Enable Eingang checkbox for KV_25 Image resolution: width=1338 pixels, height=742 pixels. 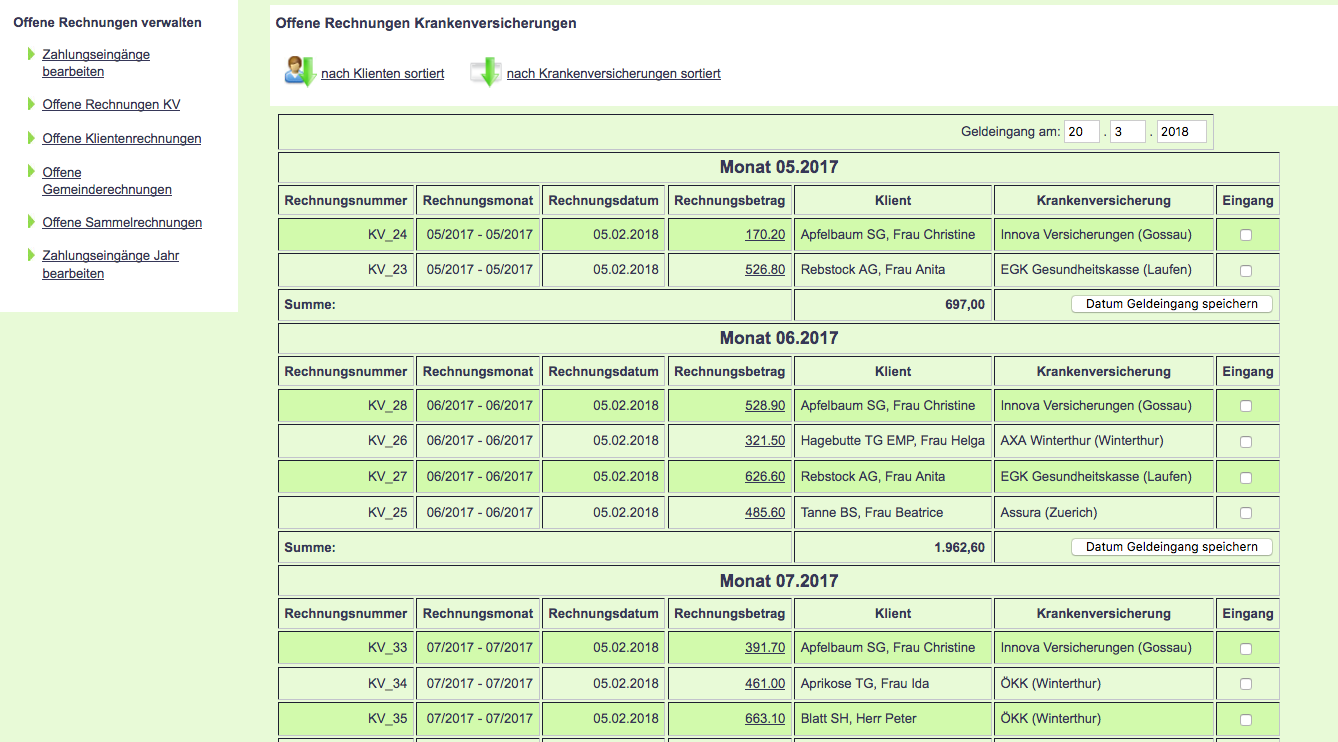coord(1245,513)
